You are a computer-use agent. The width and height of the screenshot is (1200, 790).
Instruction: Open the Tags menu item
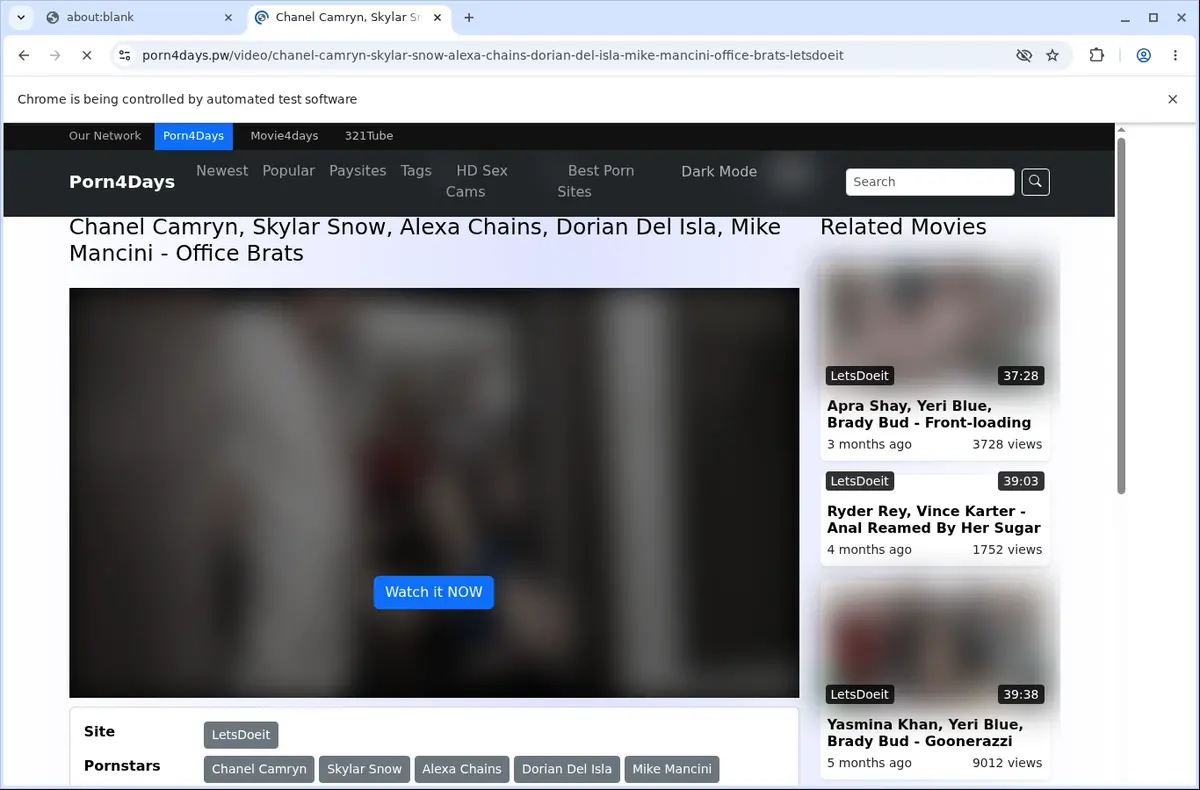pos(416,171)
